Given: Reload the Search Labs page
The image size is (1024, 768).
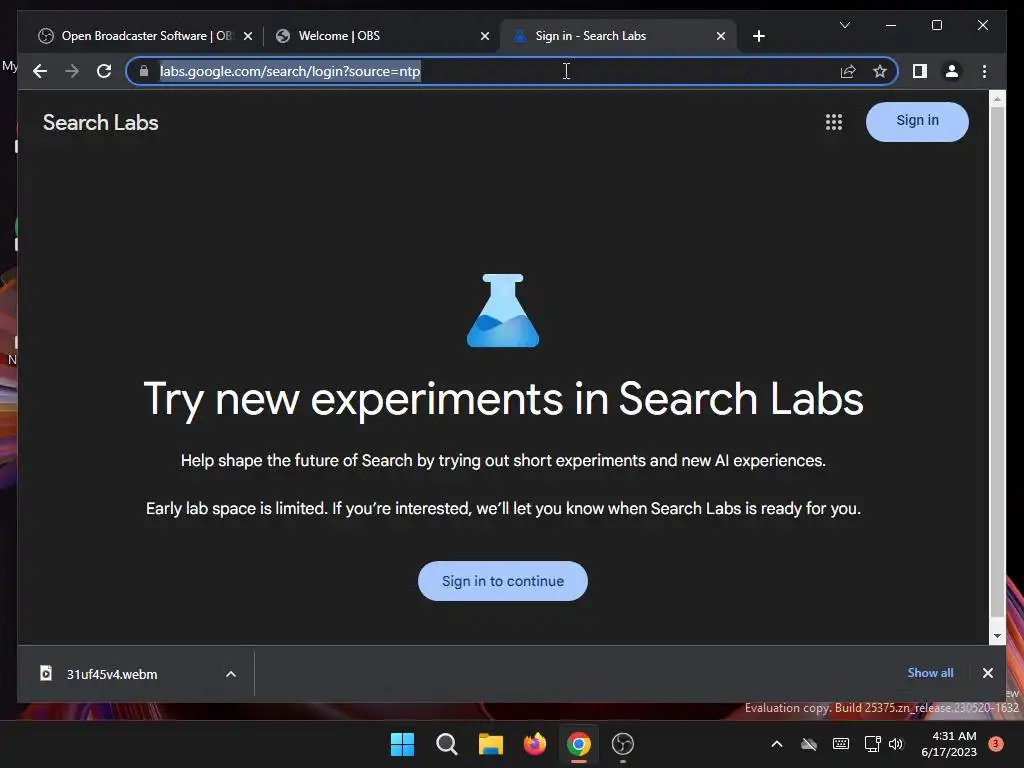Looking at the screenshot, I should pos(104,71).
